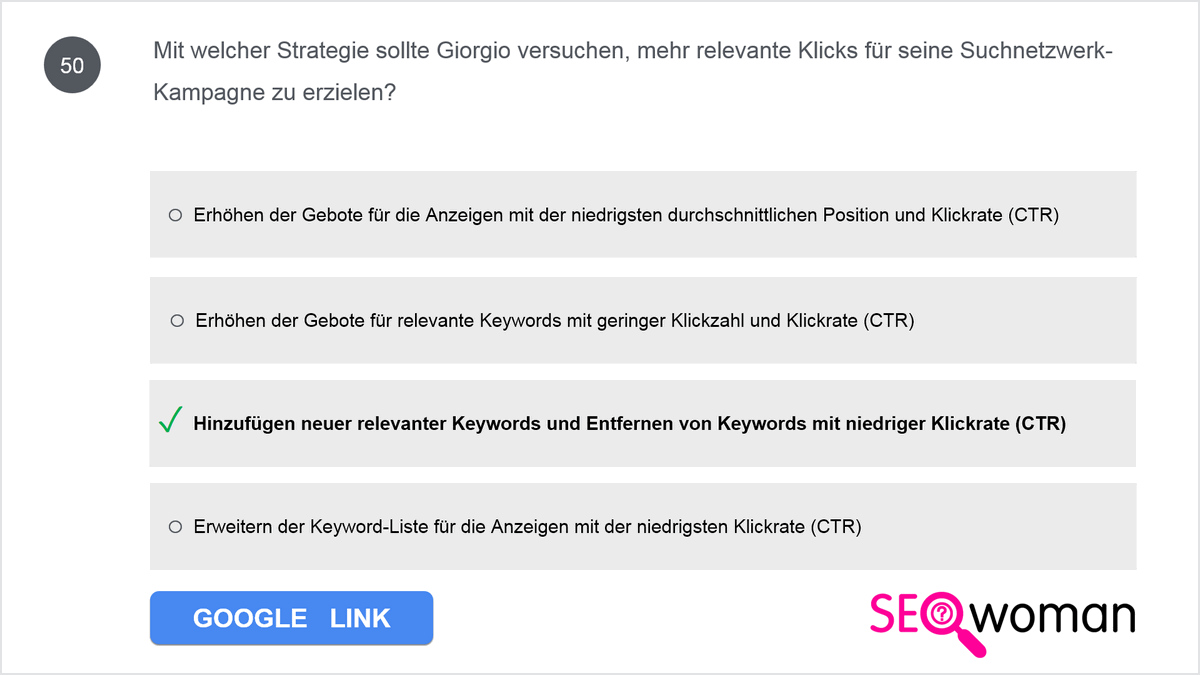Click the 'SE' letters in the logo
The image size is (1200, 675).
pyautogui.click(x=896, y=614)
